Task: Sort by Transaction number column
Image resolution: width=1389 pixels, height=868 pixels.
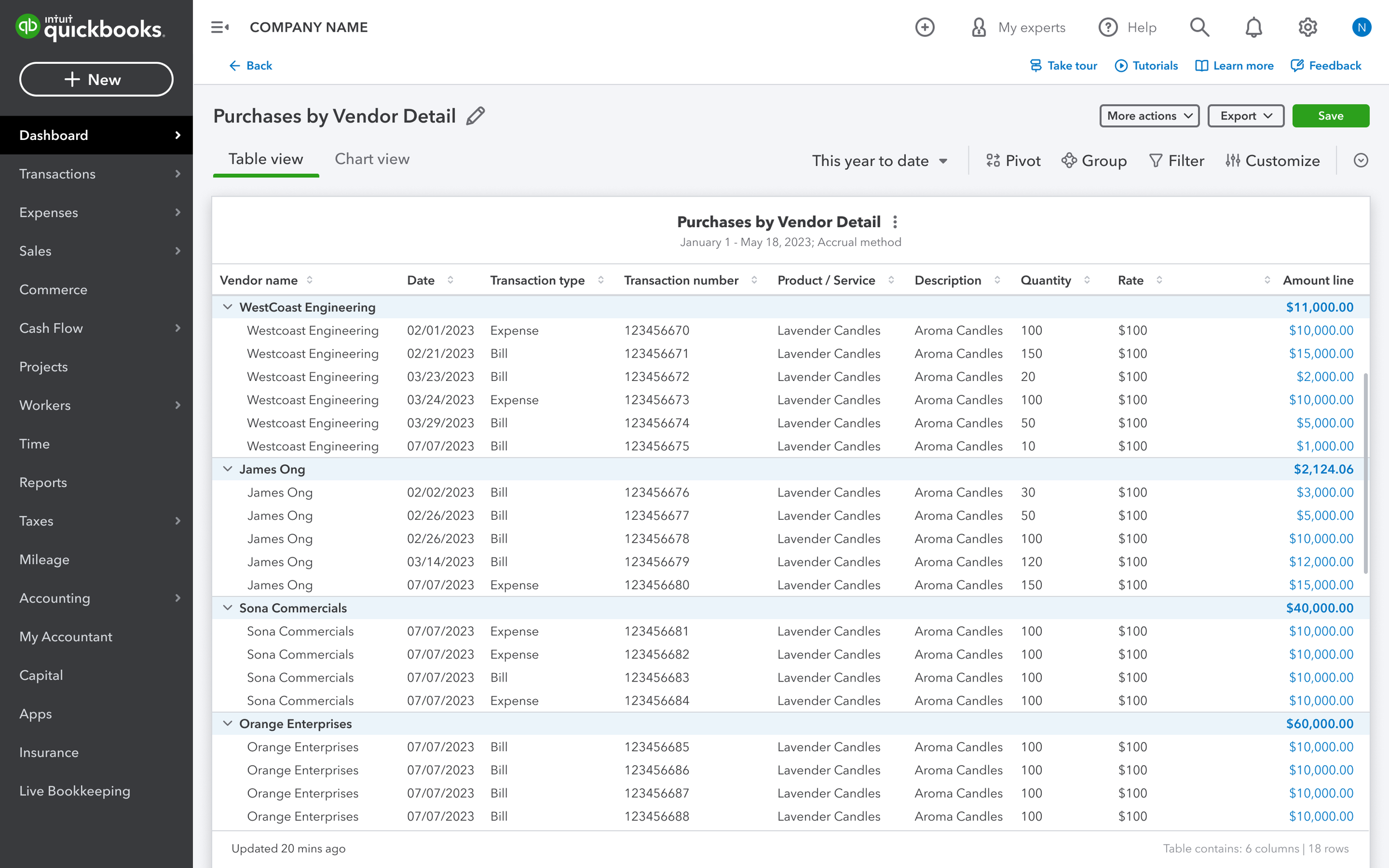Action: point(754,280)
